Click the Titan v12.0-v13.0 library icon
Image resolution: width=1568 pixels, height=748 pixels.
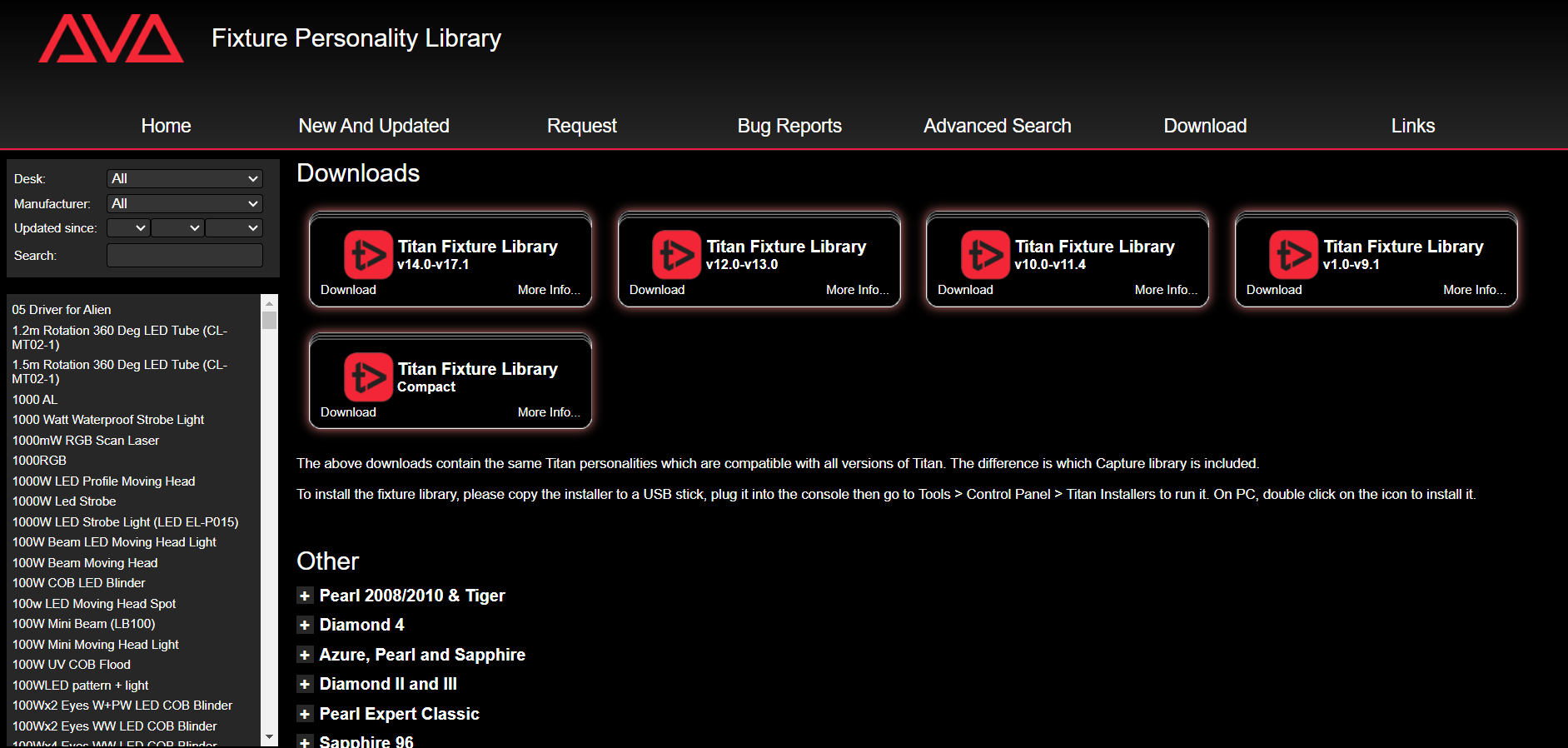[x=676, y=255]
